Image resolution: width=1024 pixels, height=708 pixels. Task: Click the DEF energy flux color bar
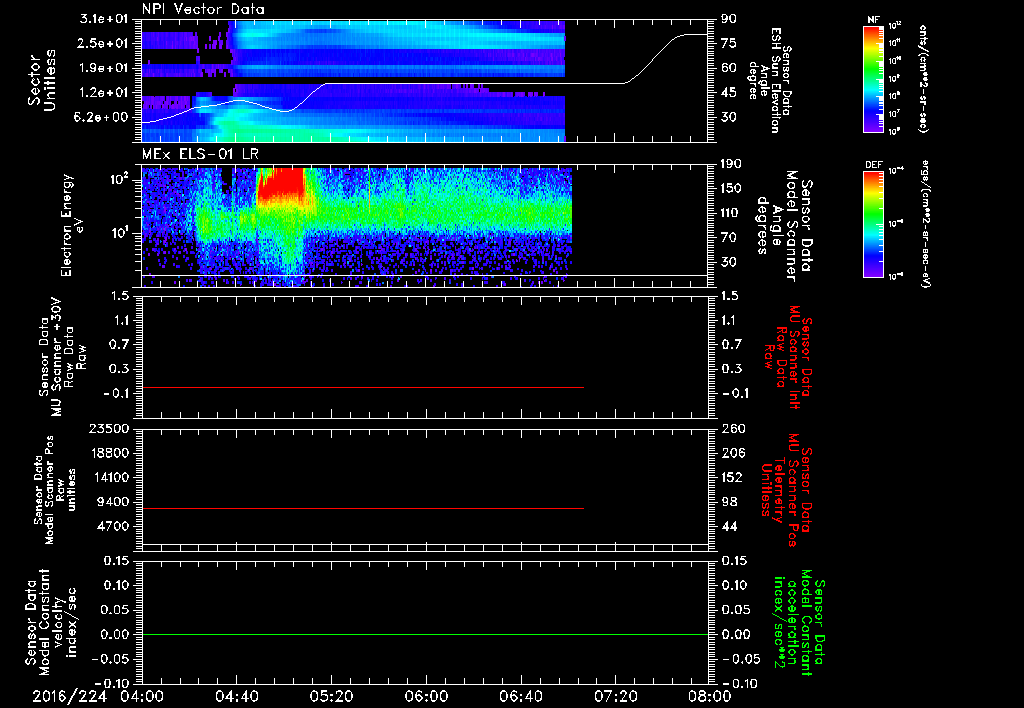pos(873,224)
